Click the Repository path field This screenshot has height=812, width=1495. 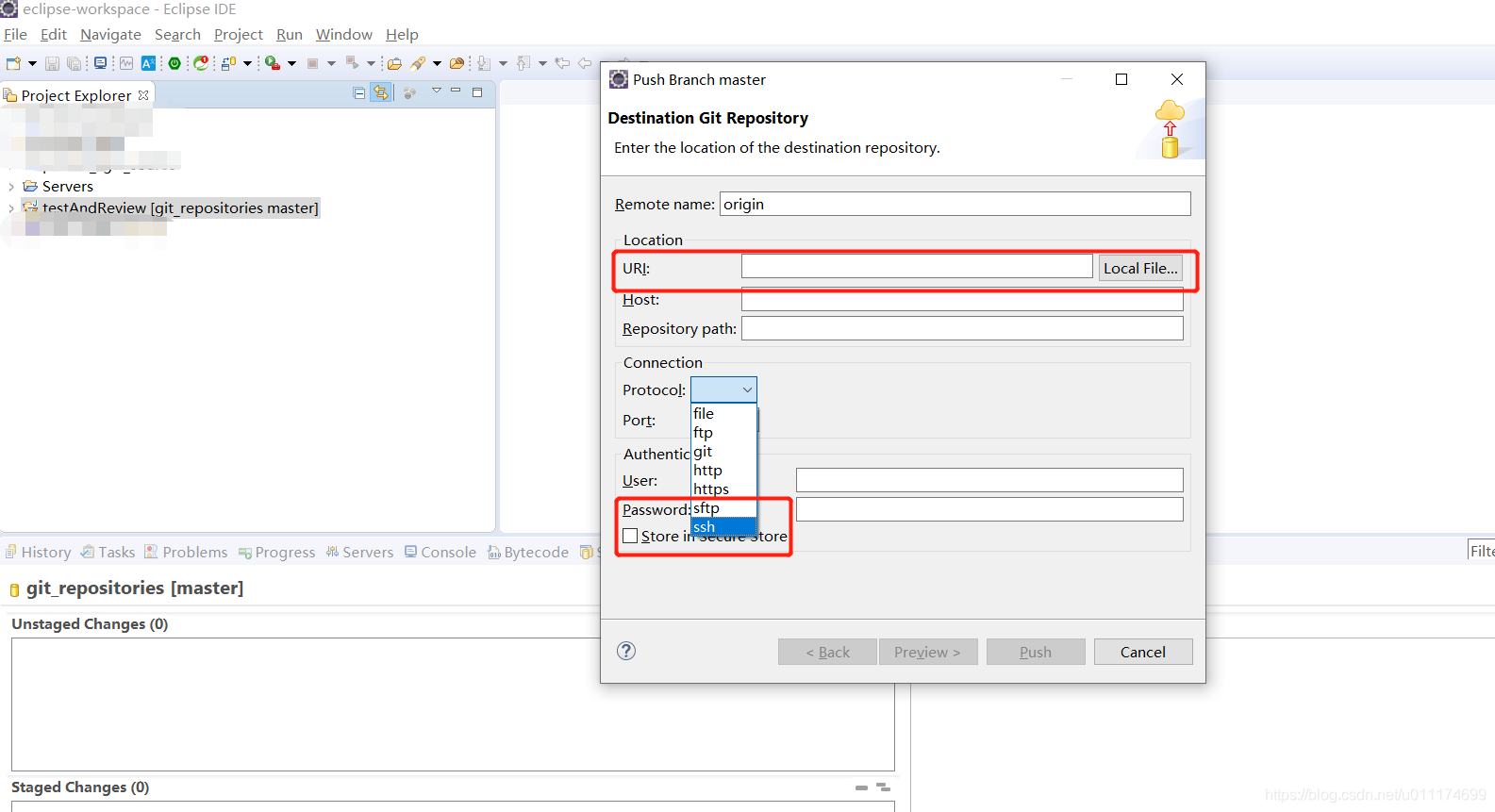pos(962,328)
